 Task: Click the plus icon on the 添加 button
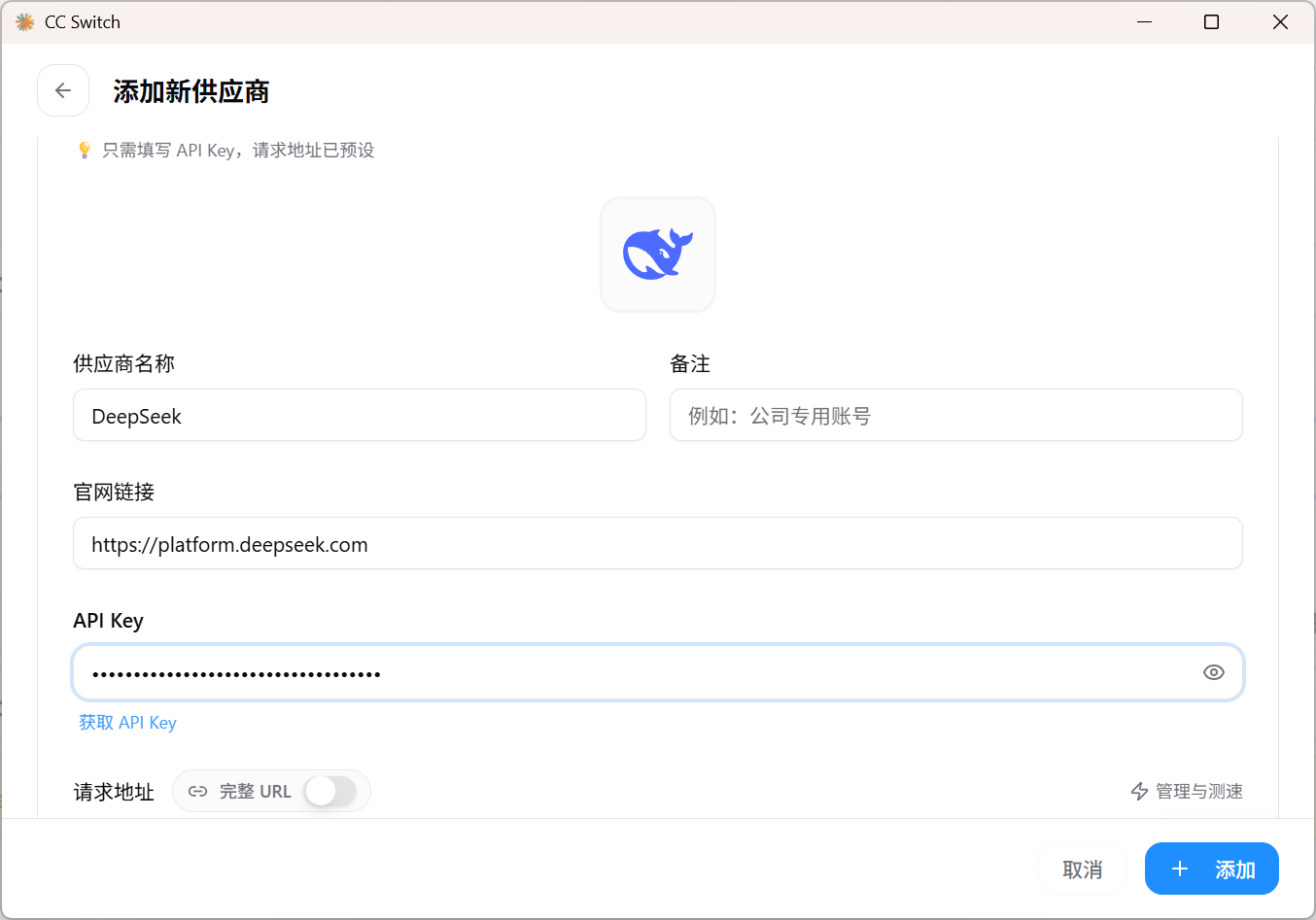coord(1180,869)
